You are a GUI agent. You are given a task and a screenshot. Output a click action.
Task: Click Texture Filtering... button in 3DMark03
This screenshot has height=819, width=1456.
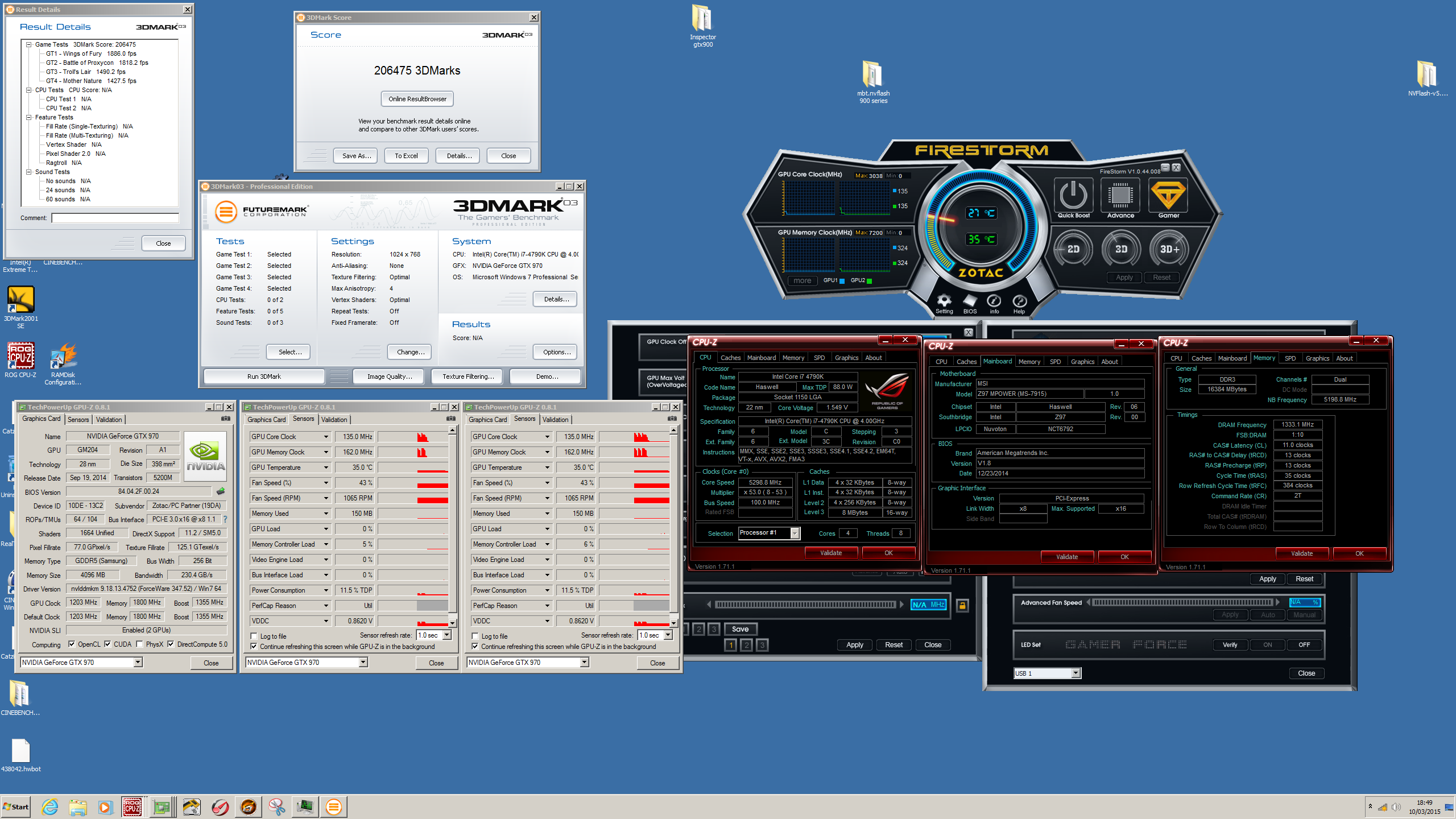(468, 377)
